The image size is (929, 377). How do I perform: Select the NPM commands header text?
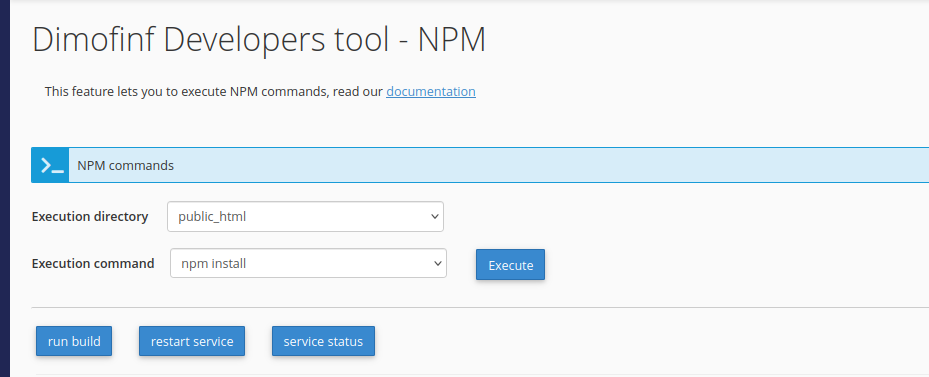tap(126, 165)
